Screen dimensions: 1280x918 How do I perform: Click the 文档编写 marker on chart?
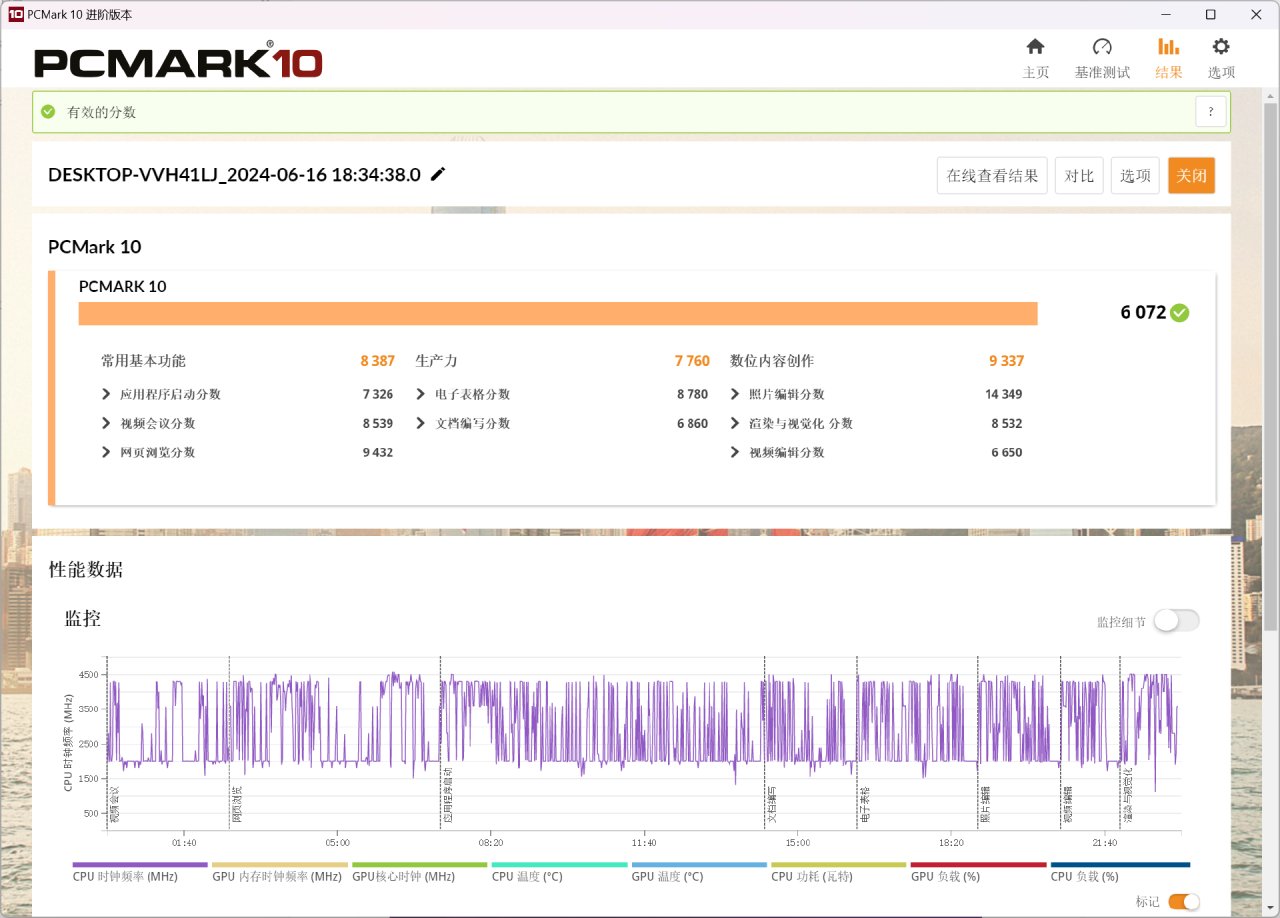(772, 805)
